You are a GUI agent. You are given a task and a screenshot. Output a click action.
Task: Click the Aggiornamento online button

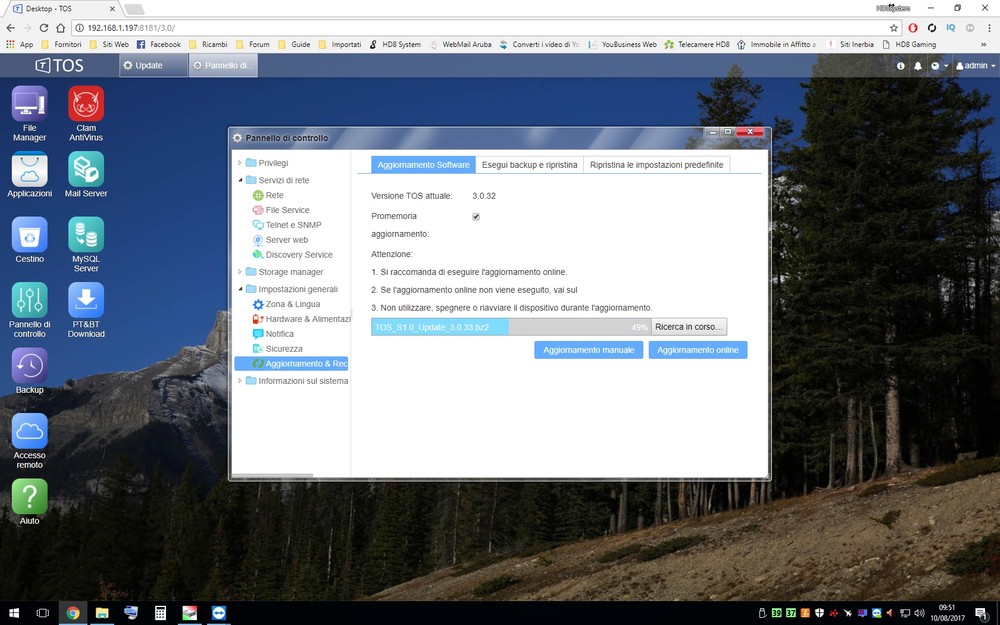(697, 350)
